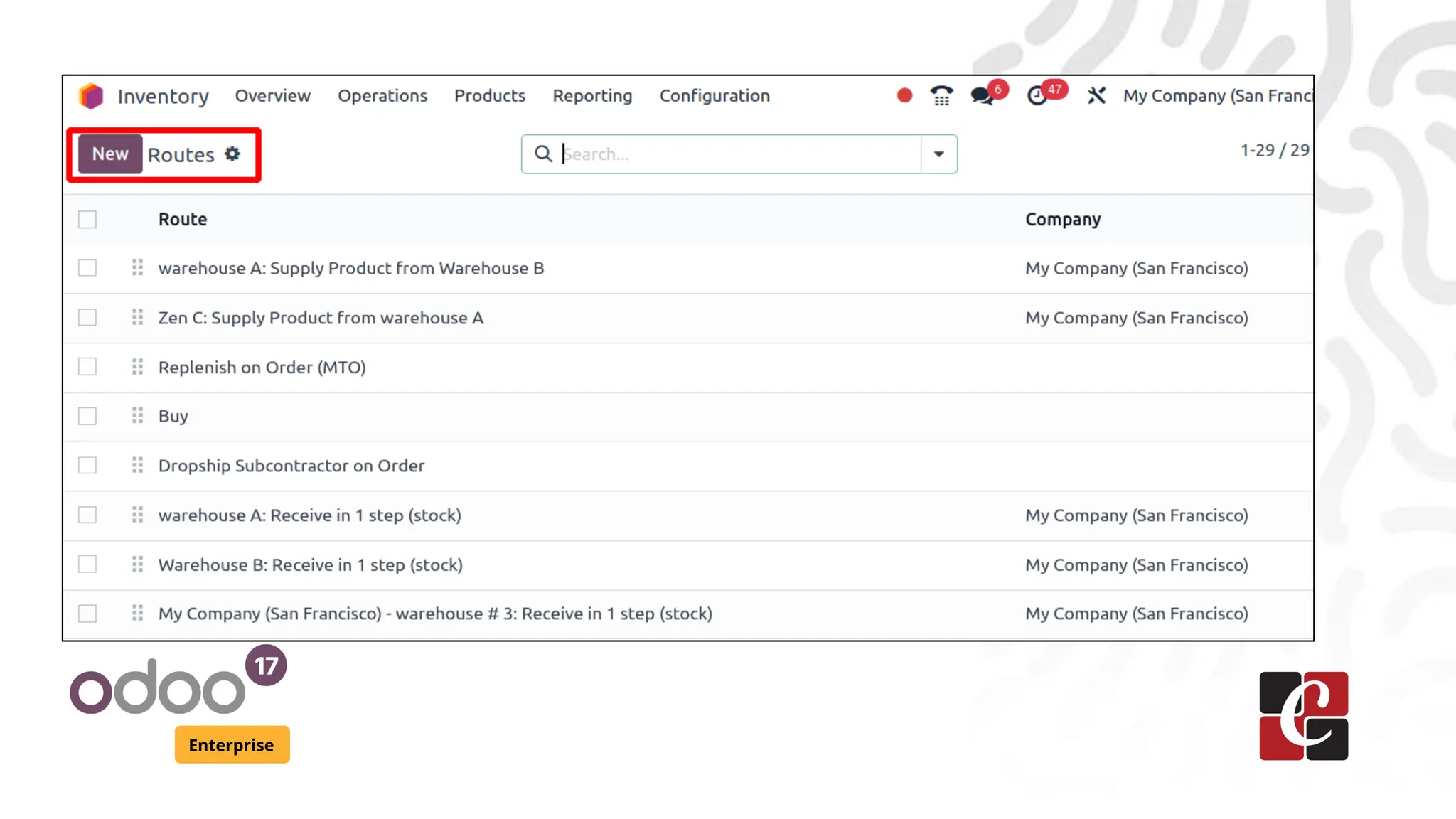The width and height of the screenshot is (1456, 819).
Task: Open the clock activities icon
Action: pyautogui.click(x=1037, y=95)
